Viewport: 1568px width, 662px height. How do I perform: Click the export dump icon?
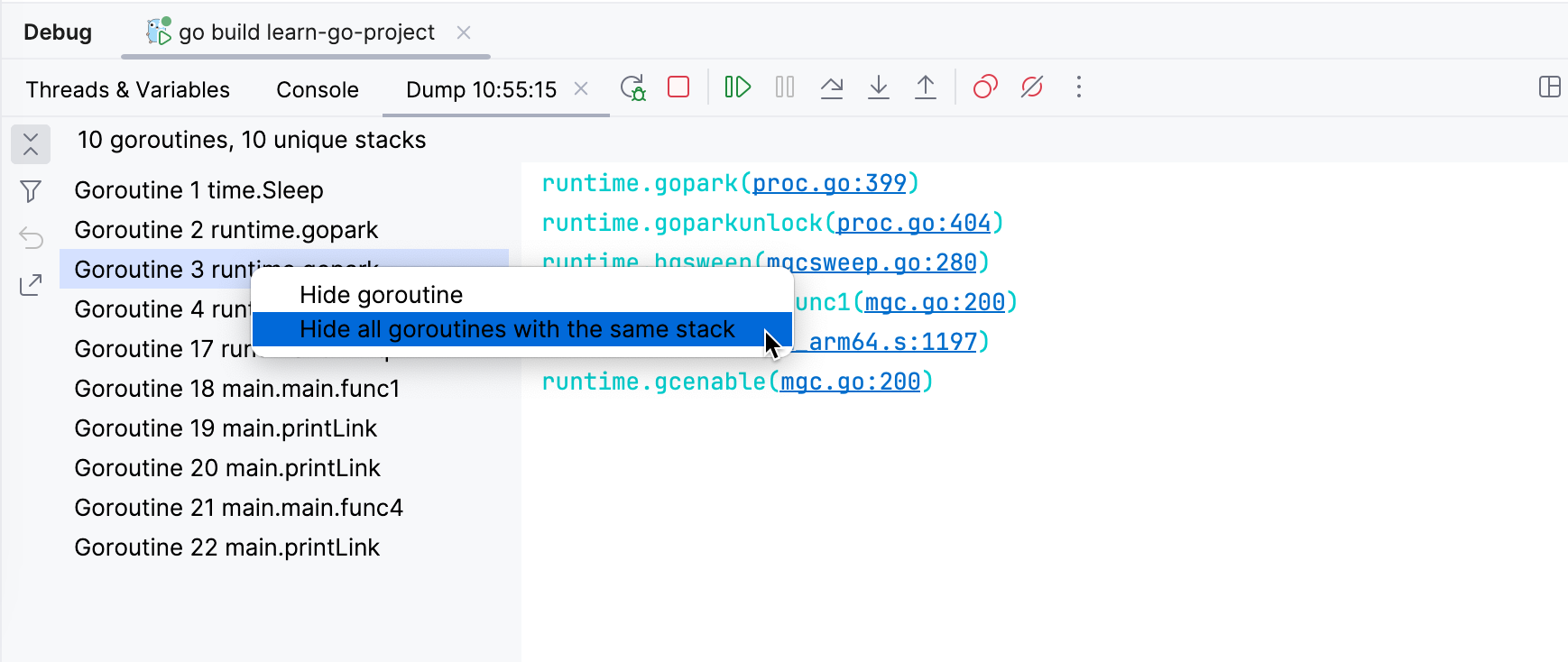coord(31,285)
